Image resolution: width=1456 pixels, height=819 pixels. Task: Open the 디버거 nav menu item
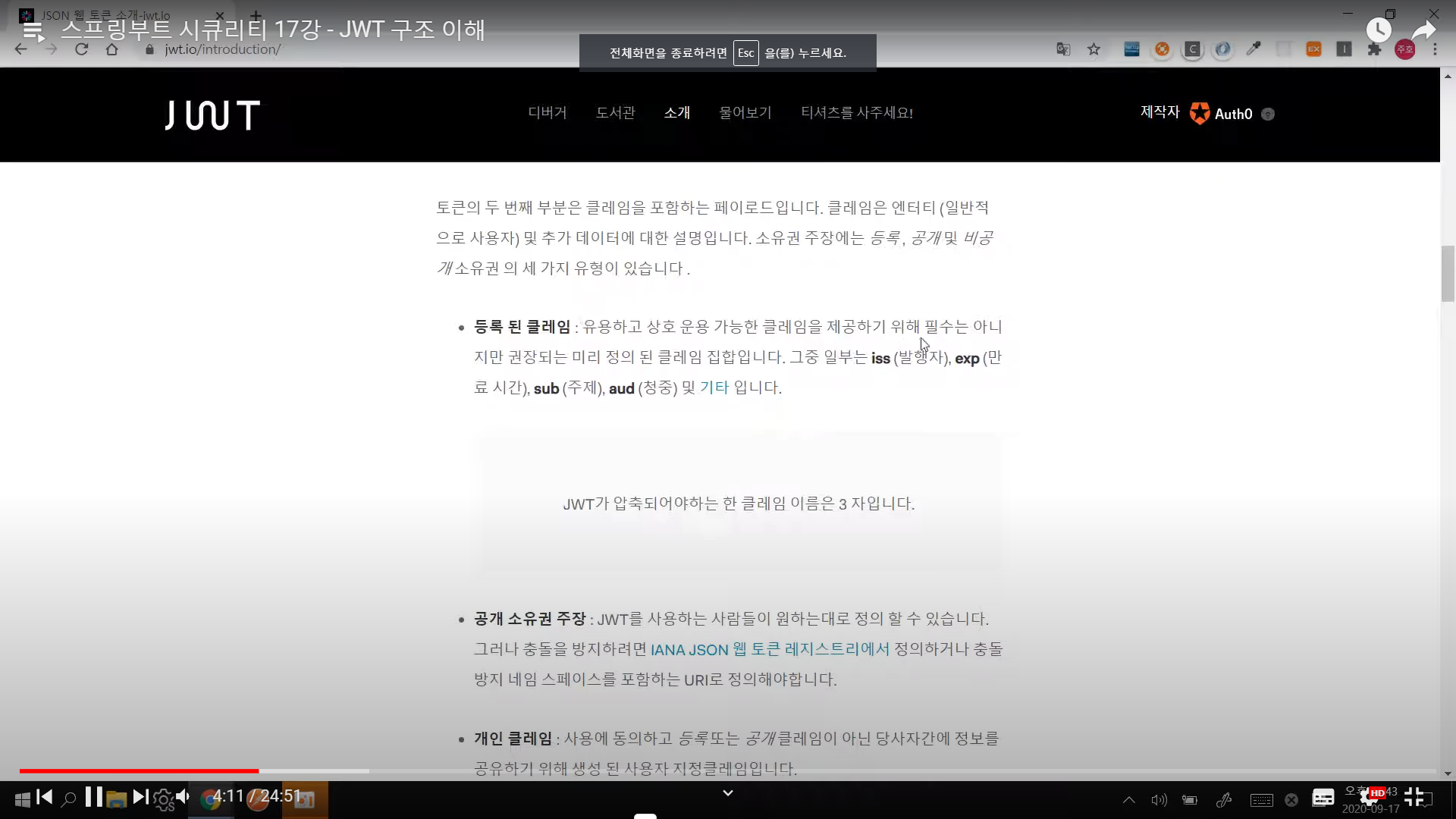point(547,113)
